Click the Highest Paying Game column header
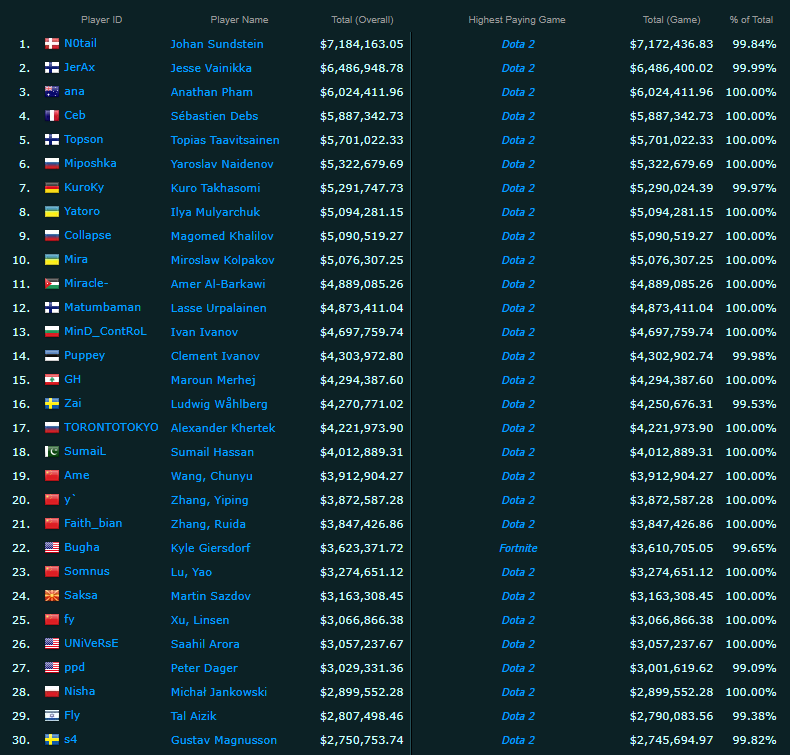The width and height of the screenshot is (790, 755). coord(517,20)
